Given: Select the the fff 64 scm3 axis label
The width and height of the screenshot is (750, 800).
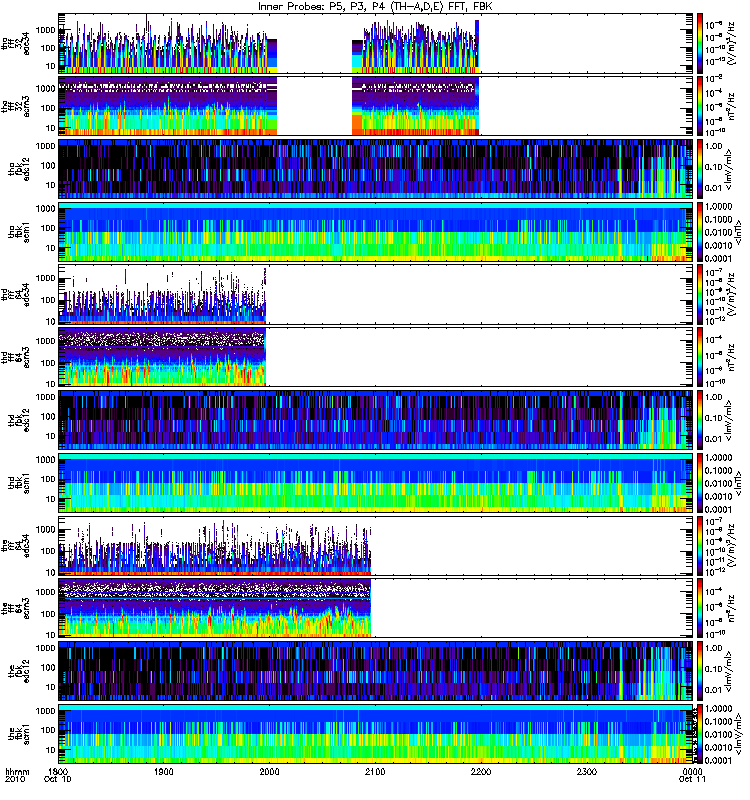Looking at the screenshot, I should pyautogui.click(x=15, y=608).
